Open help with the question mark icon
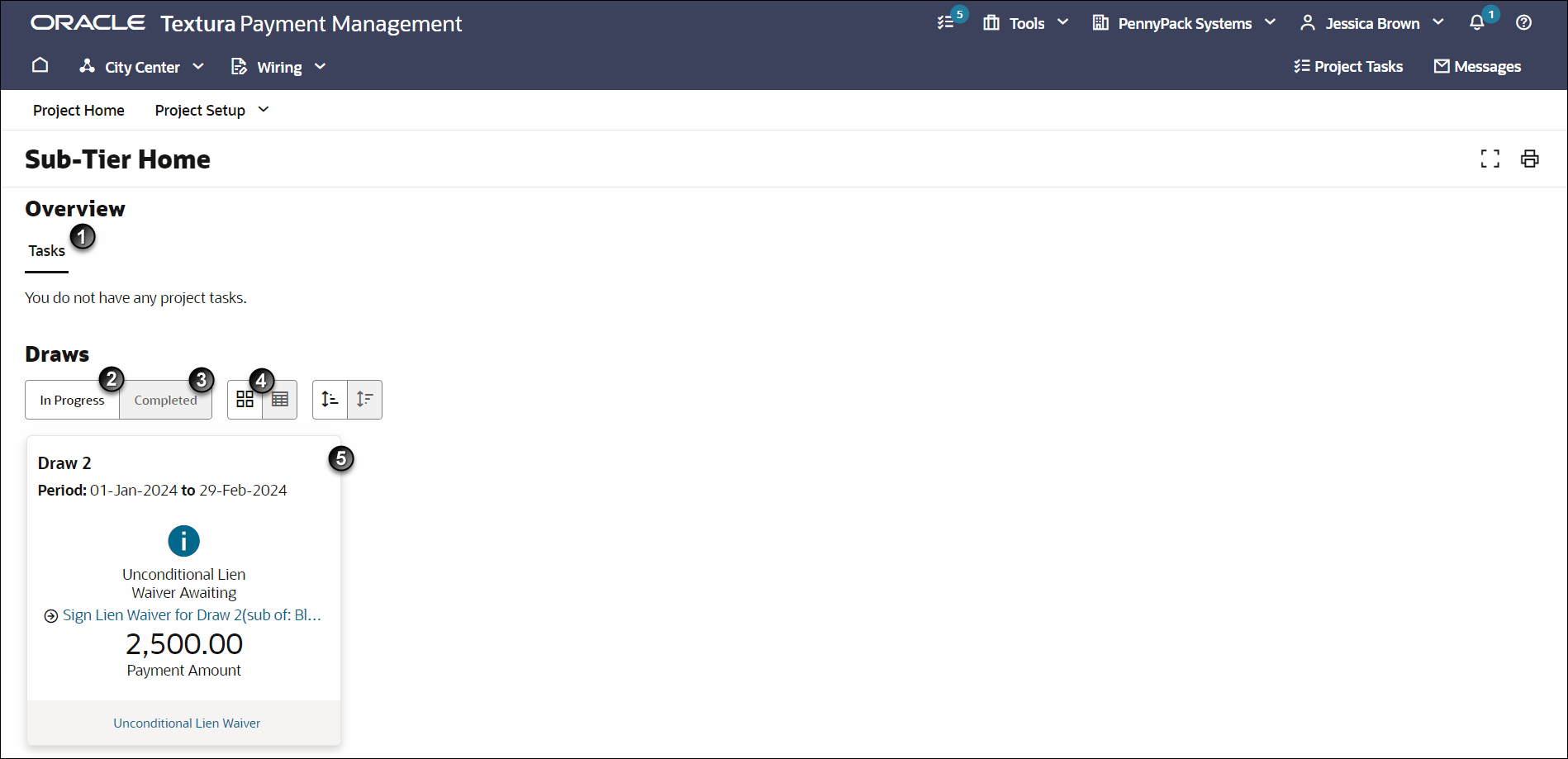 click(x=1524, y=23)
